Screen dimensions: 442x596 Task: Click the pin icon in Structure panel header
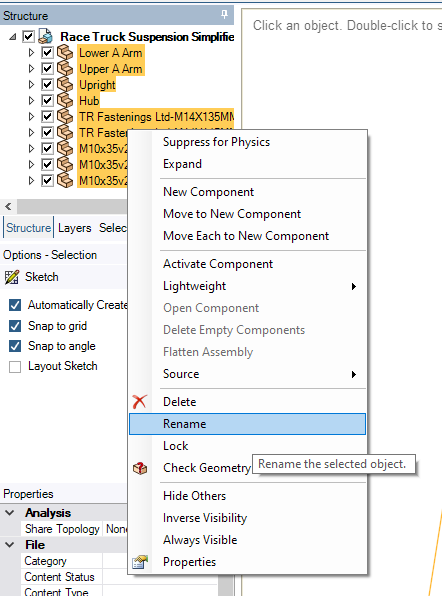[224, 15]
